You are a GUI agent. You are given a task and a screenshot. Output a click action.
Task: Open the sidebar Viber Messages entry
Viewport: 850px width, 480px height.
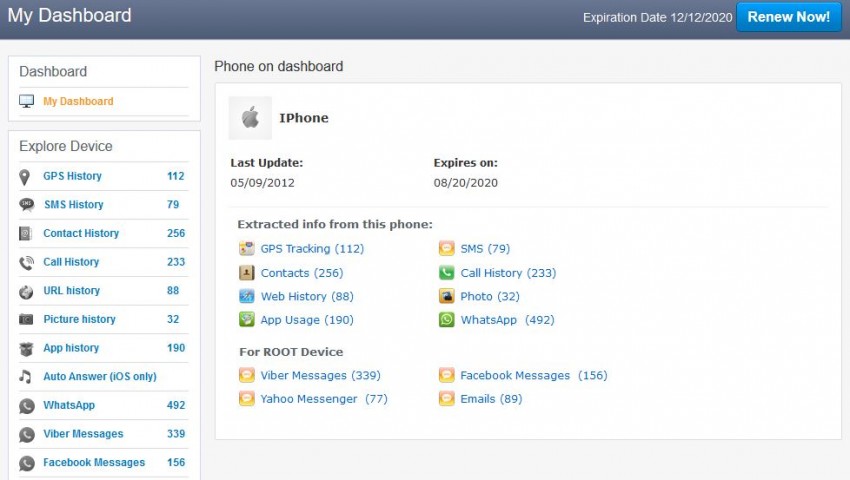(83, 434)
